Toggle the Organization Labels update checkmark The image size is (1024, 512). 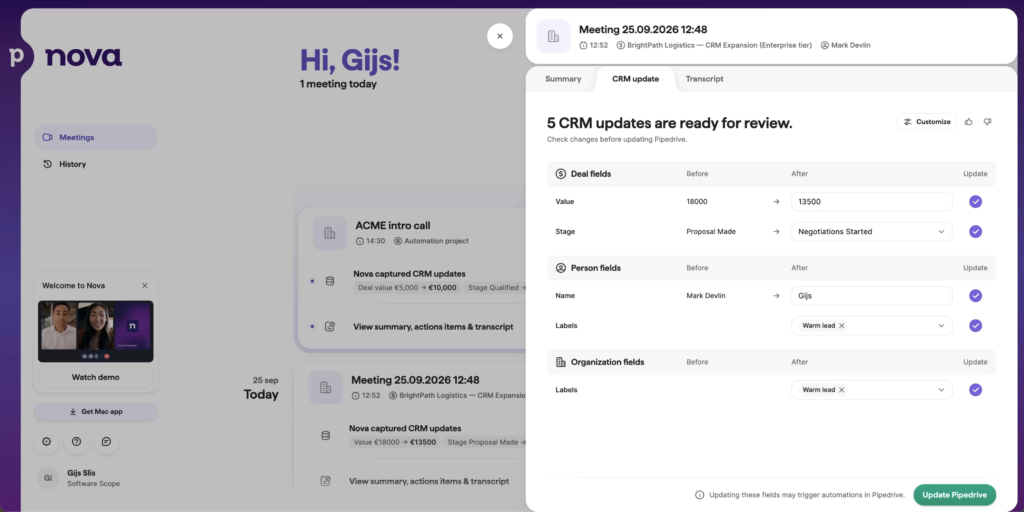point(975,390)
